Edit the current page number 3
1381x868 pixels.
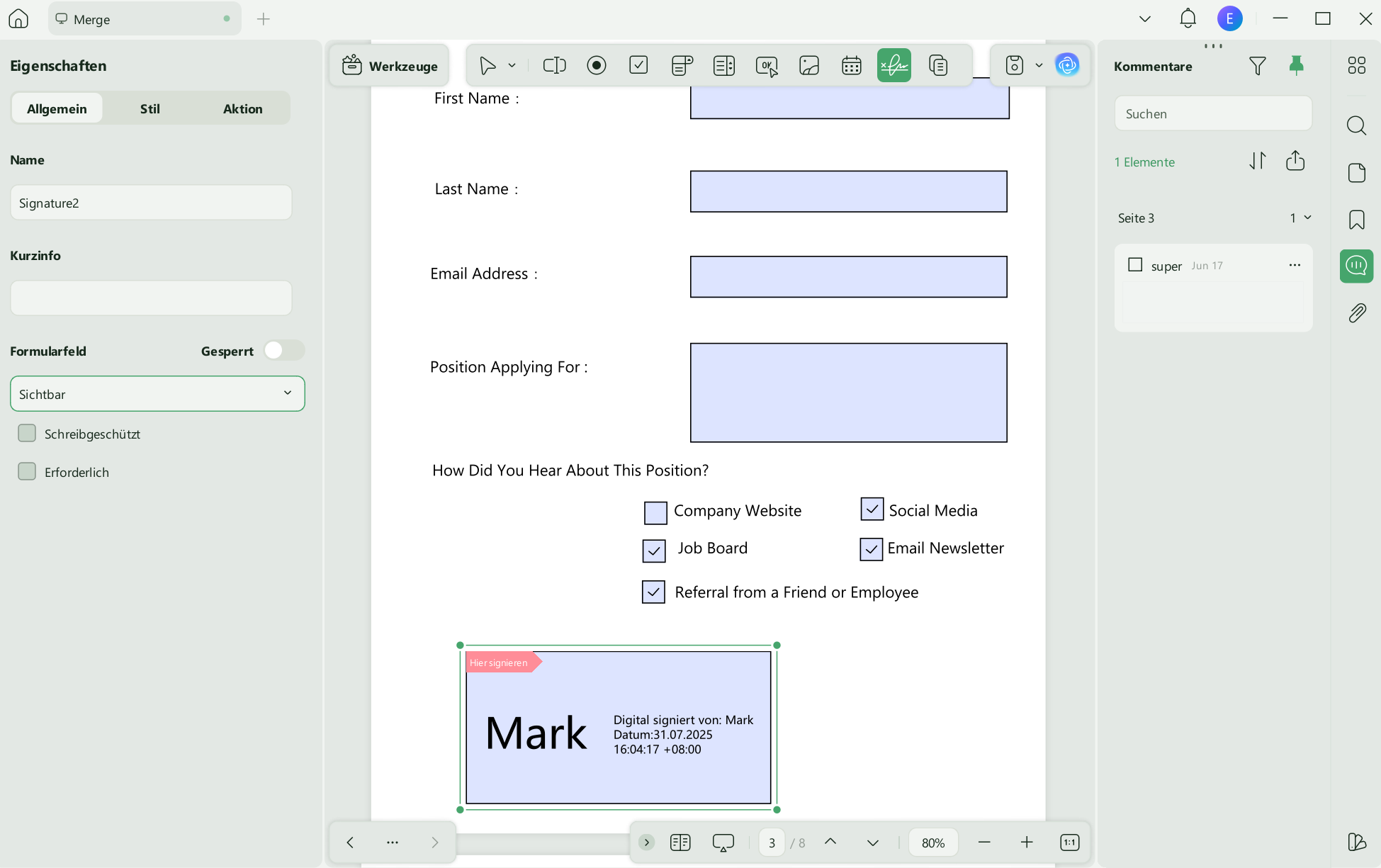point(772,842)
